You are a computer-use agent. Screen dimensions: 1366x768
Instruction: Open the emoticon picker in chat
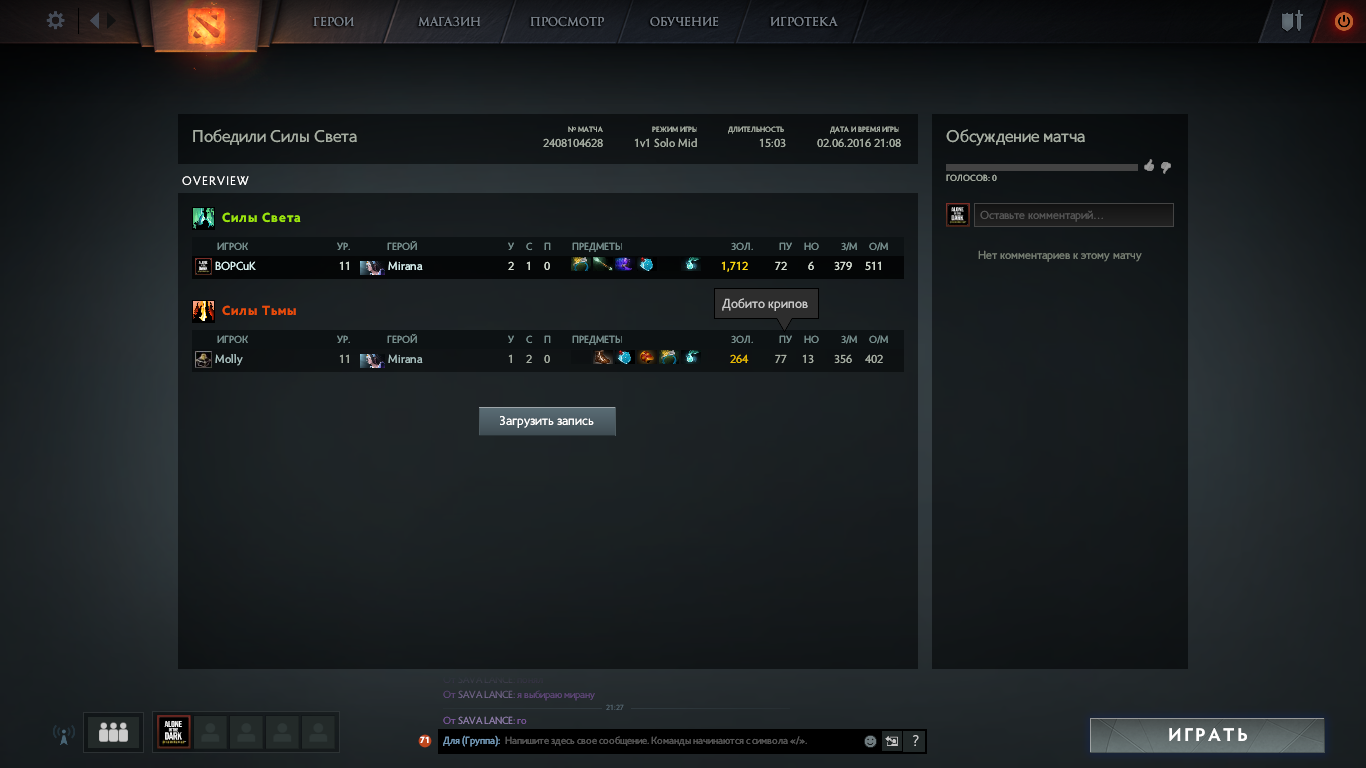click(870, 741)
